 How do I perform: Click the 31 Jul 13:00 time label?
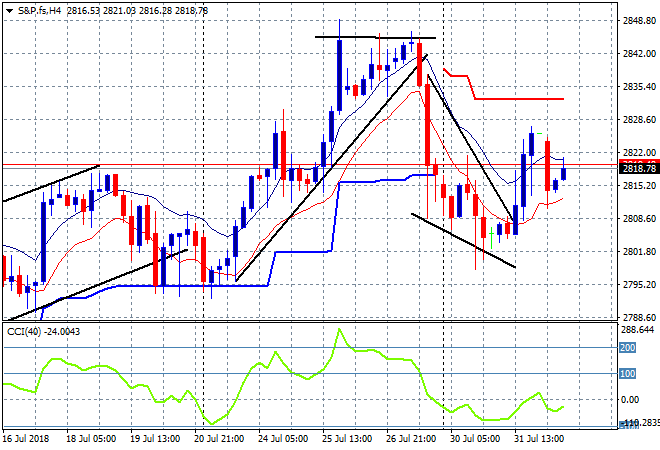[x=539, y=439]
